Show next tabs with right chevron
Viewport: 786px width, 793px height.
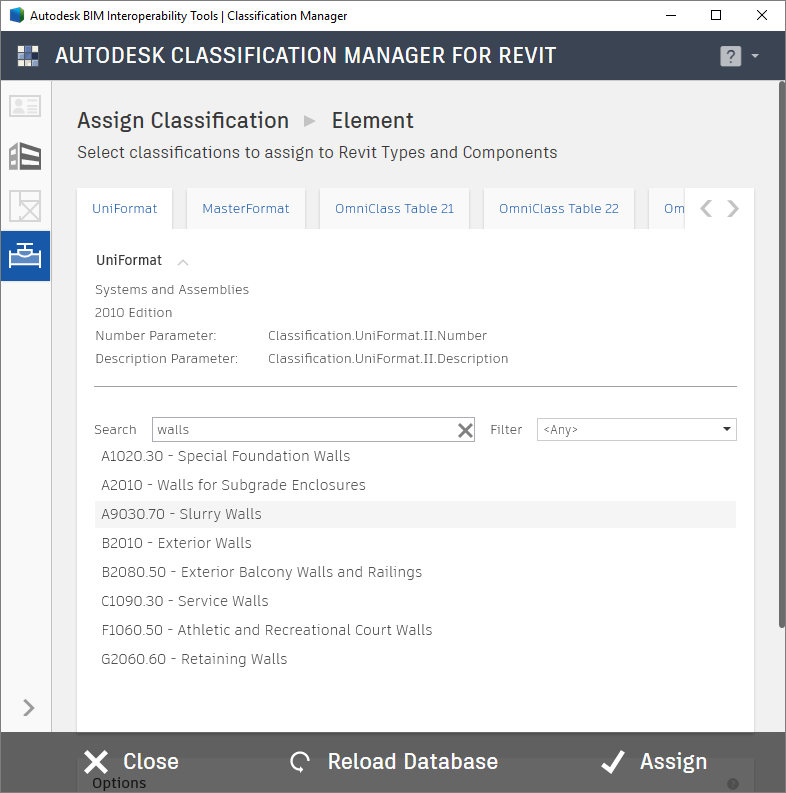[733, 208]
